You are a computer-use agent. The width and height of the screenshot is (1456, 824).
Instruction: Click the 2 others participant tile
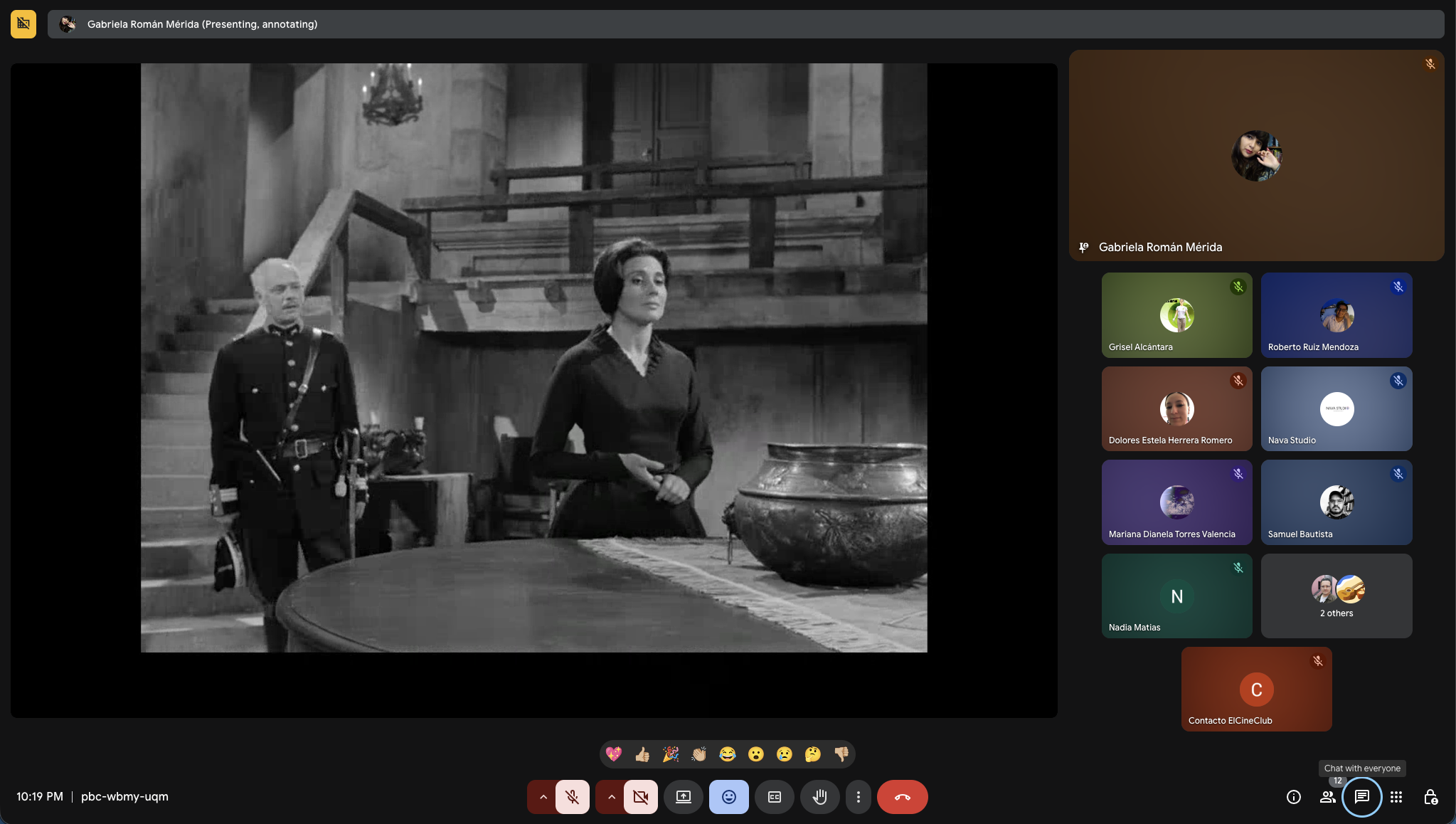tap(1336, 596)
